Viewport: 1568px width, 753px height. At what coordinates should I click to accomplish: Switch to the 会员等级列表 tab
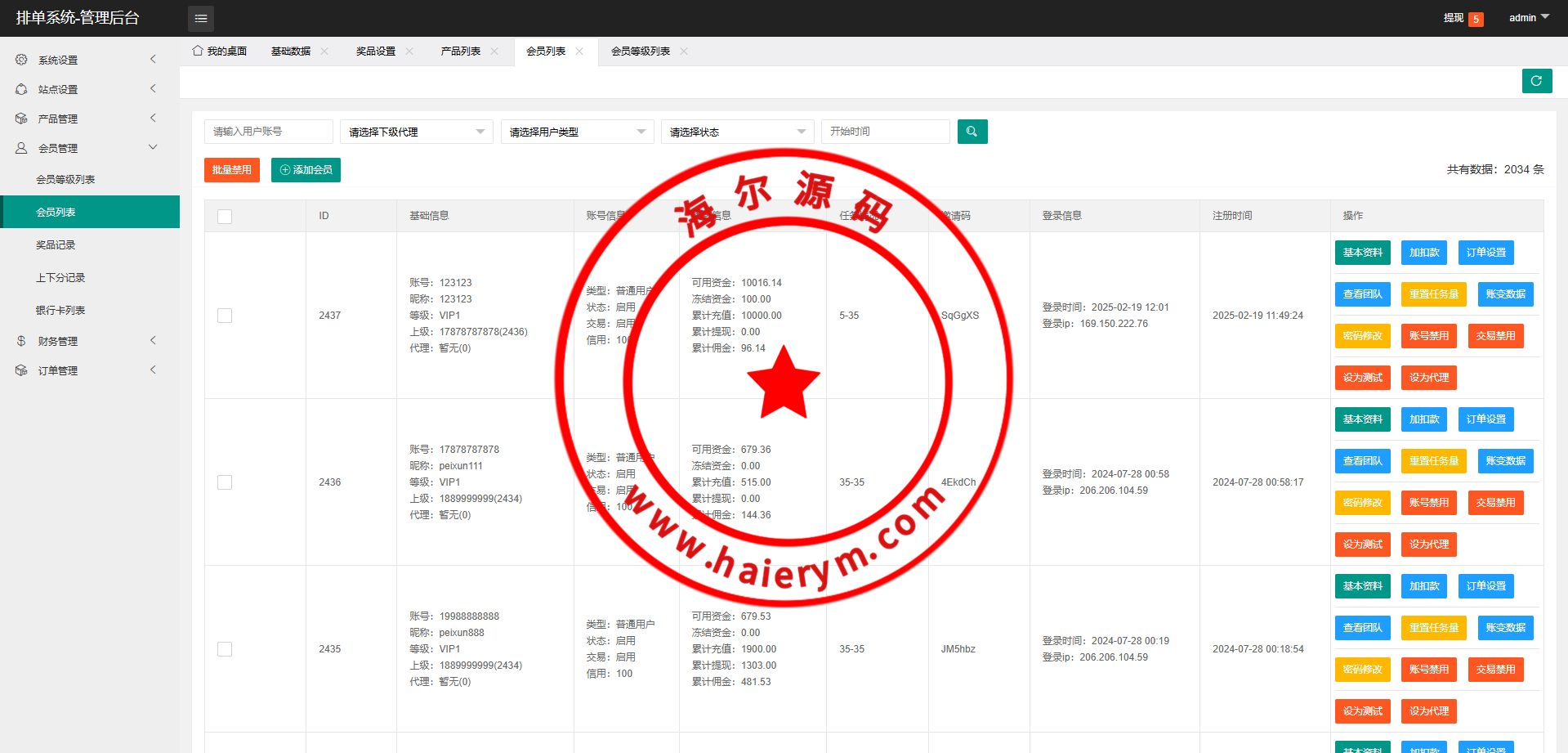[x=640, y=51]
